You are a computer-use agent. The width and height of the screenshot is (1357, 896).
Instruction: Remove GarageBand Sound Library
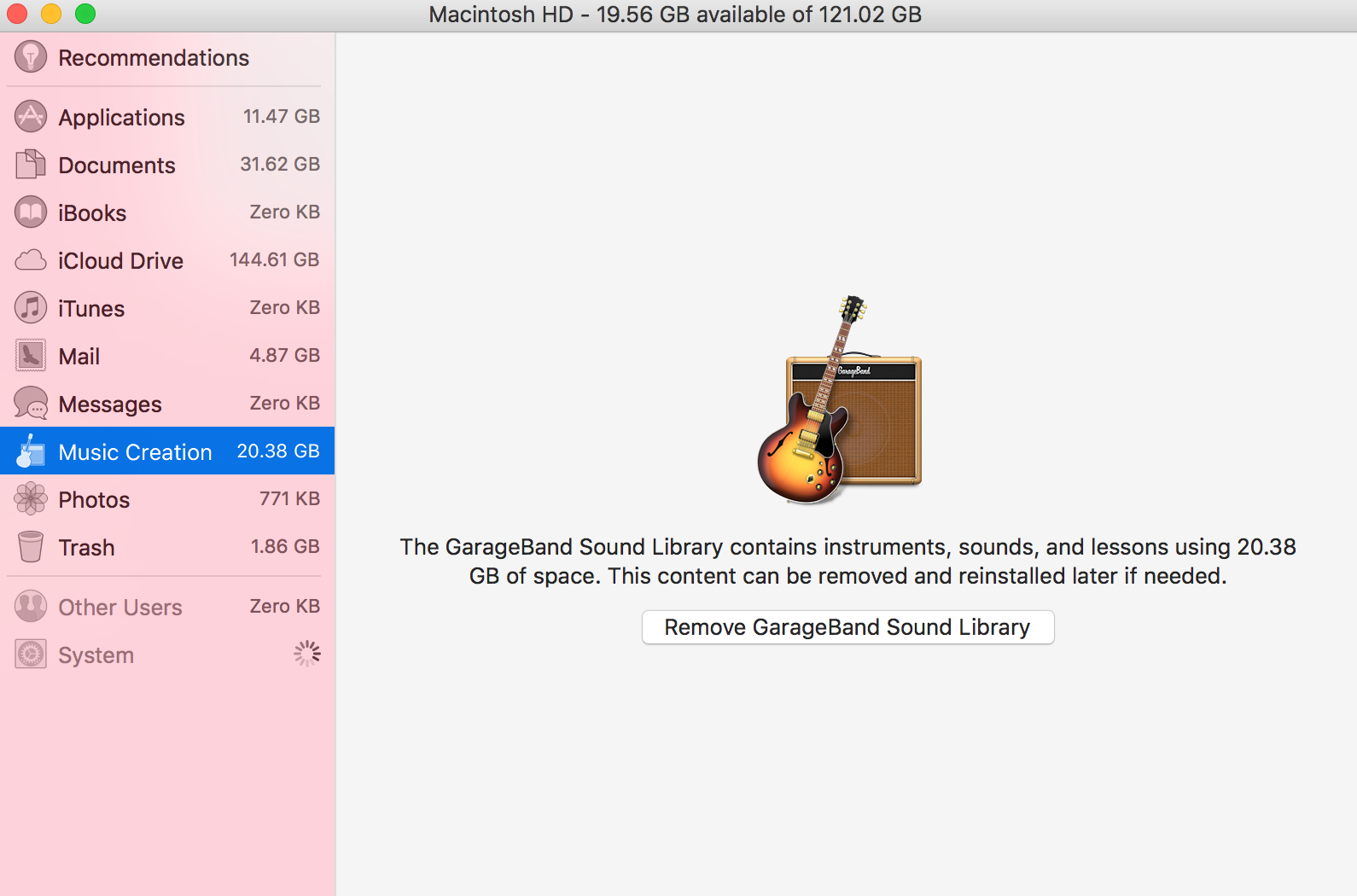tap(848, 627)
